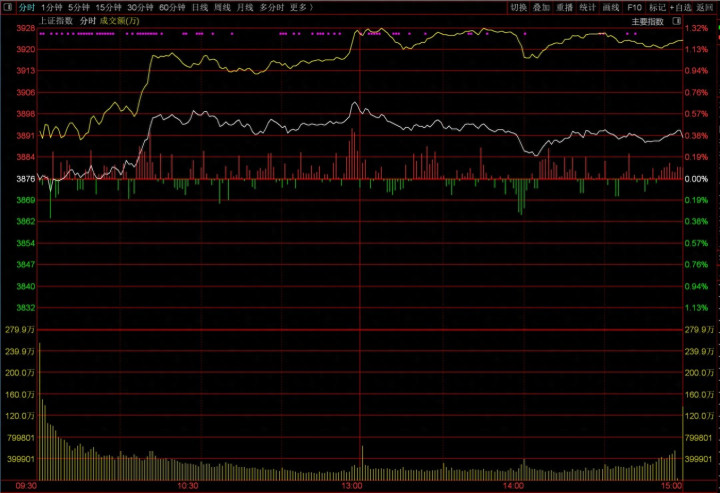Click the 0.00% percentage label on right

696,179
